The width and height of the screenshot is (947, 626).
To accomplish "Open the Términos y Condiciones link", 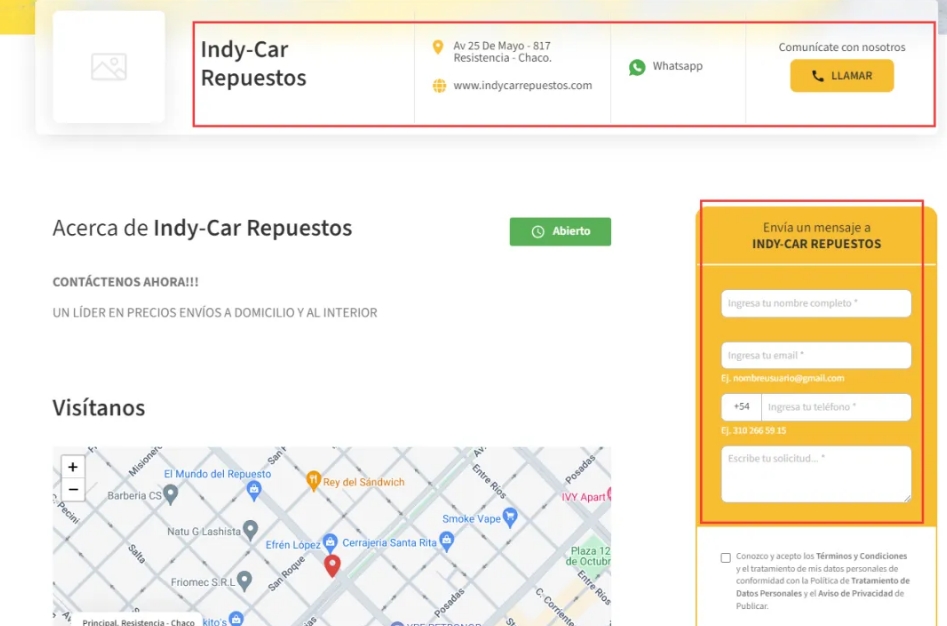I will point(861,556).
